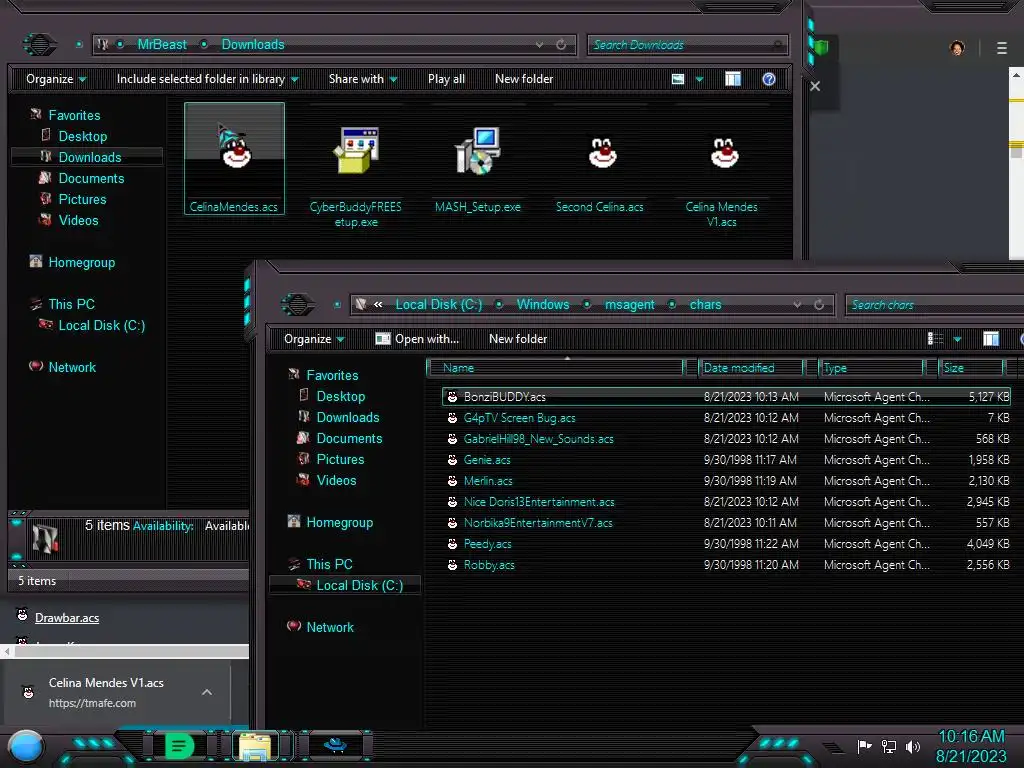Select This PC in Downloads window sidebar
Screen dimensions: 1024x768
pos(71,304)
